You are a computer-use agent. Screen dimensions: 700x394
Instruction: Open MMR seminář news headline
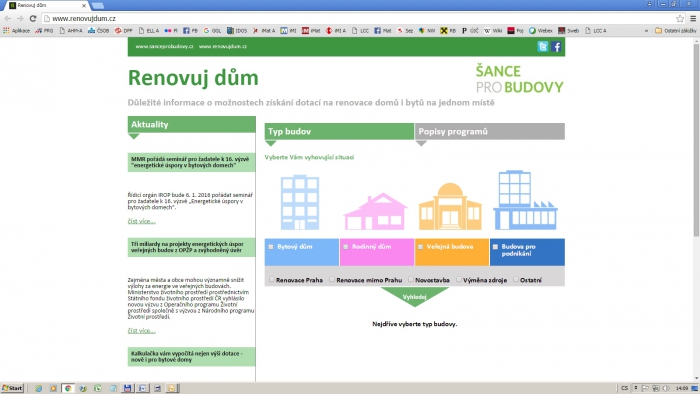click(x=192, y=162)
